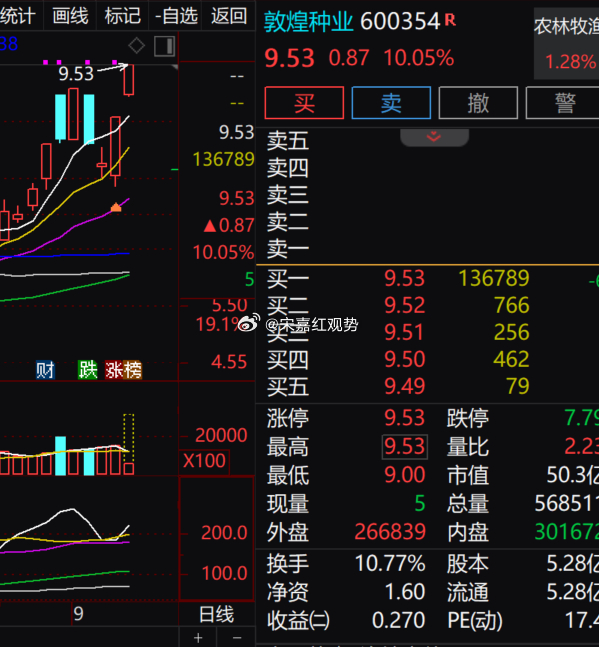Click the diamond icon above chart

[x=137, y=45]
